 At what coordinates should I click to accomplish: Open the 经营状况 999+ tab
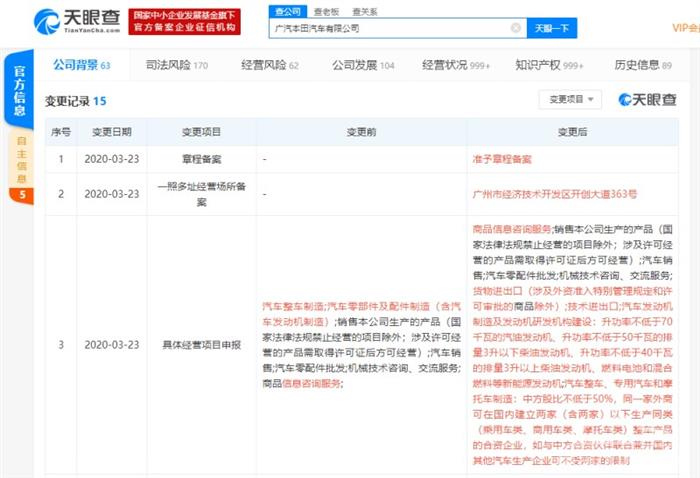[455, 65]
